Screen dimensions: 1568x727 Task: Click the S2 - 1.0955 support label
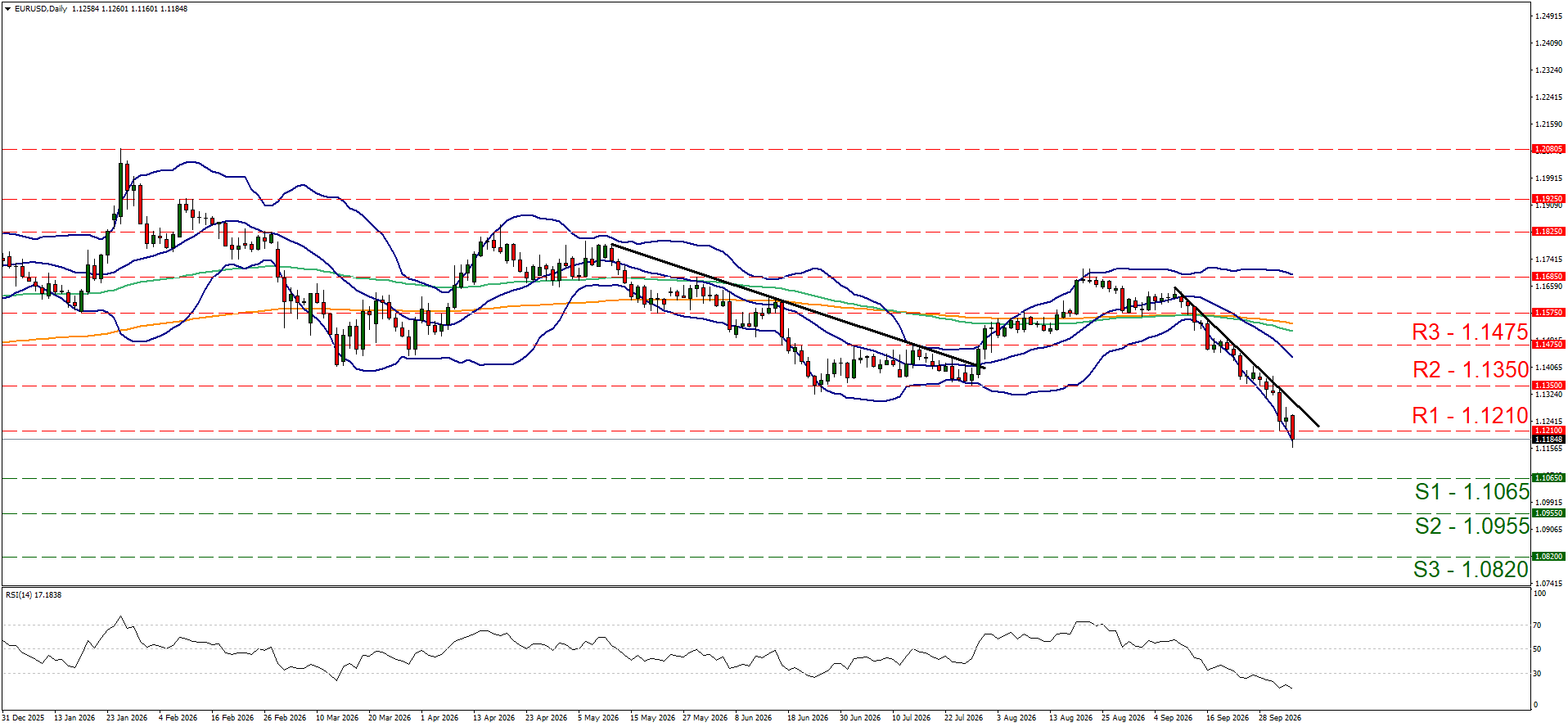[1471, 526]
